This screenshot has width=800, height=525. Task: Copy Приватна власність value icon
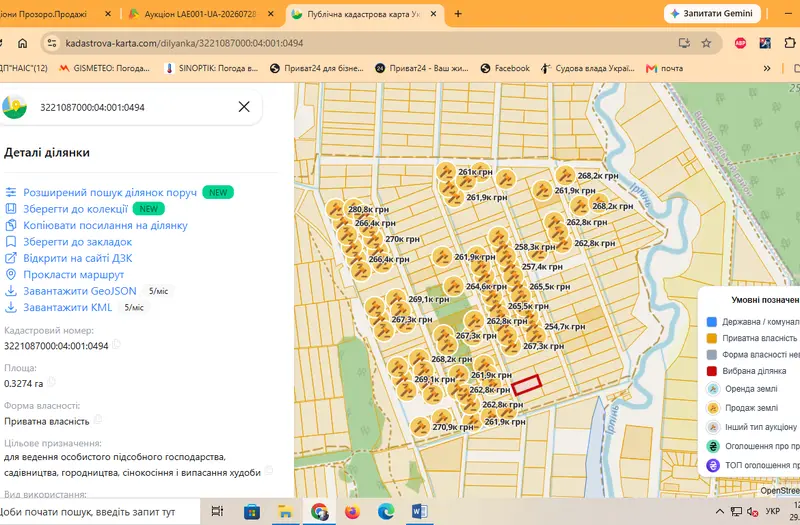coord(97,419)
